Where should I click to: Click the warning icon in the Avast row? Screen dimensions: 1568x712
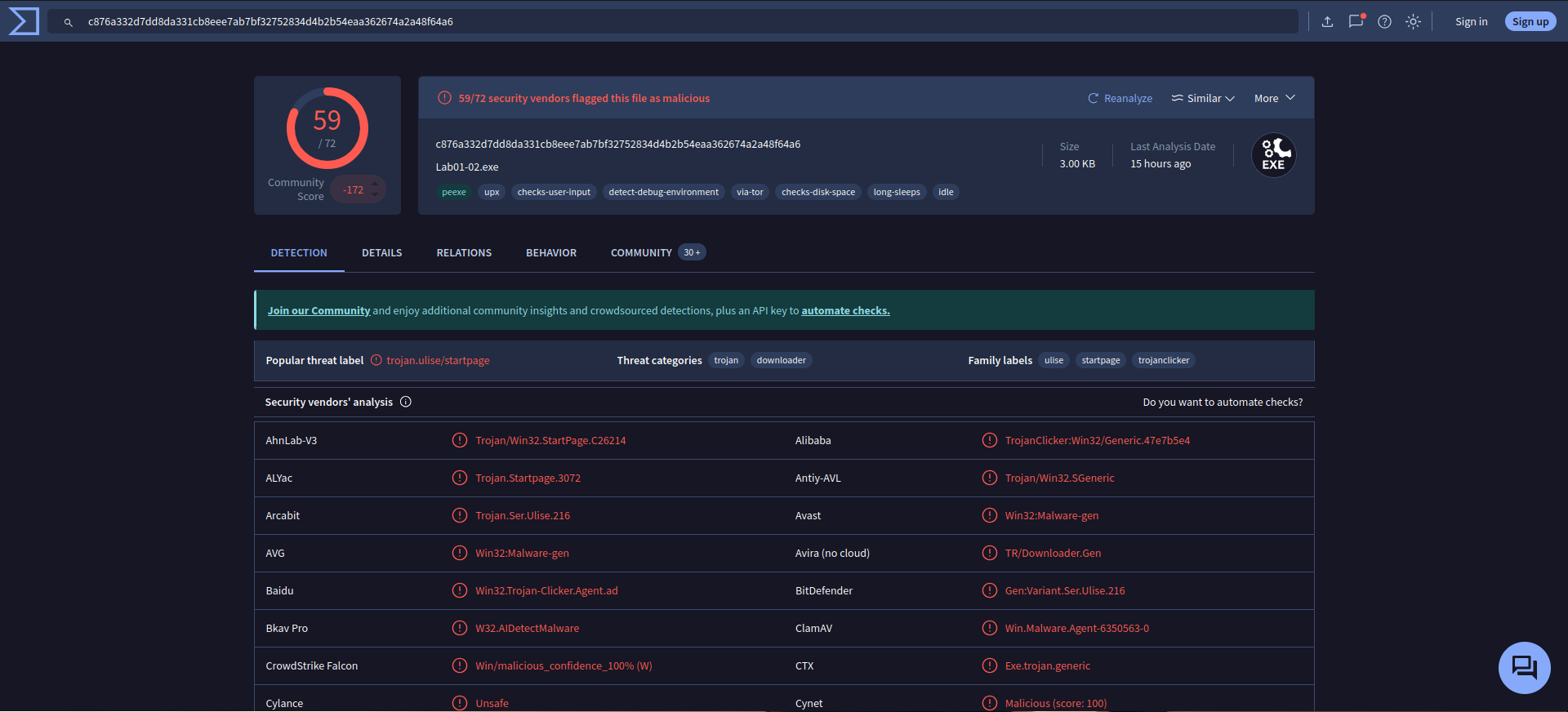pyautogui.click(x=990, y=515)
